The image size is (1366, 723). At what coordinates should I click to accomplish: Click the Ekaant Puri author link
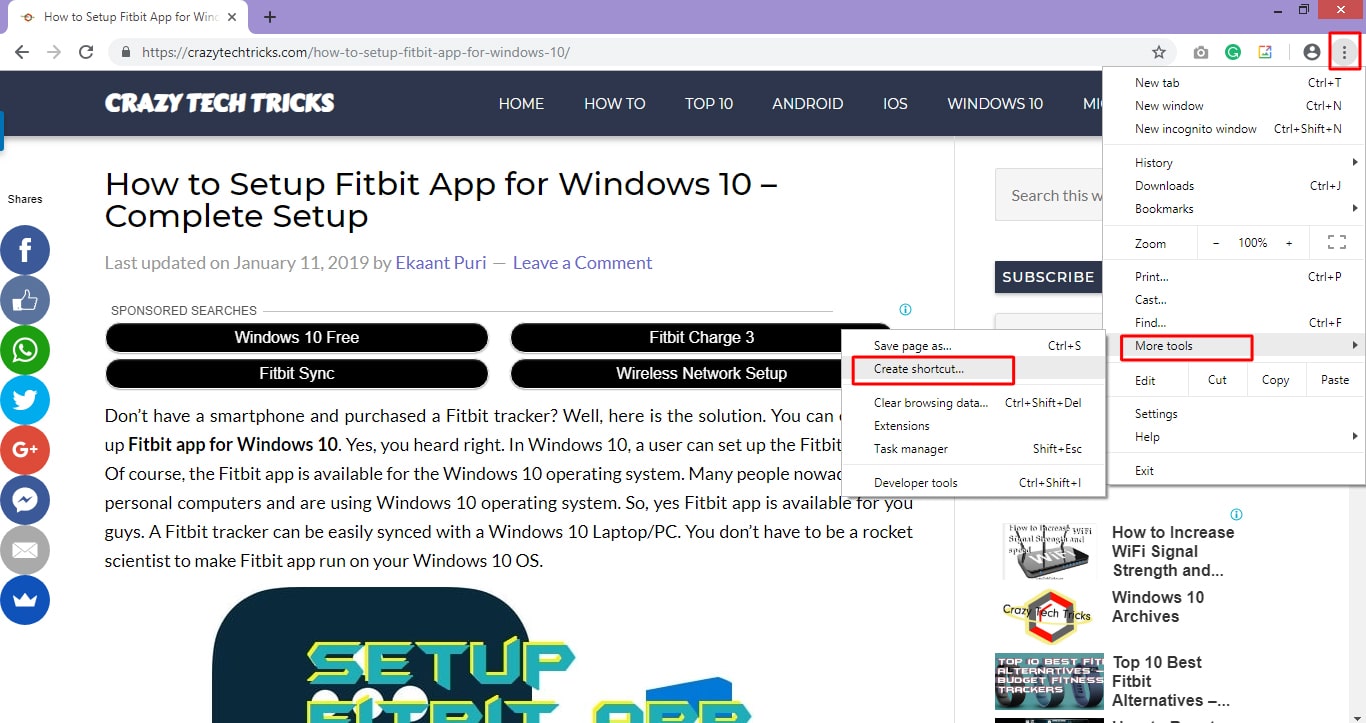(440, 263)
